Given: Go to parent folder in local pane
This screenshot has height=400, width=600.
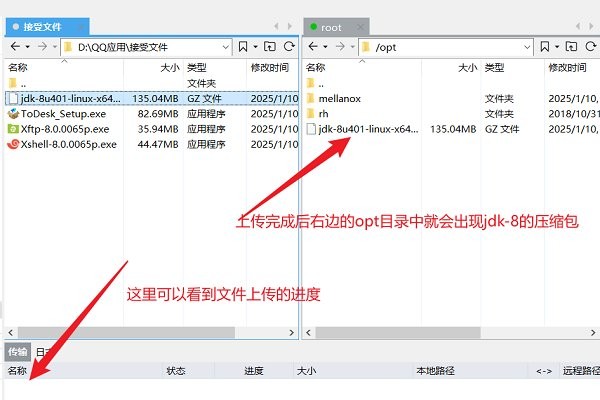Looking at the screenshot, I should (x=270, y=47).
